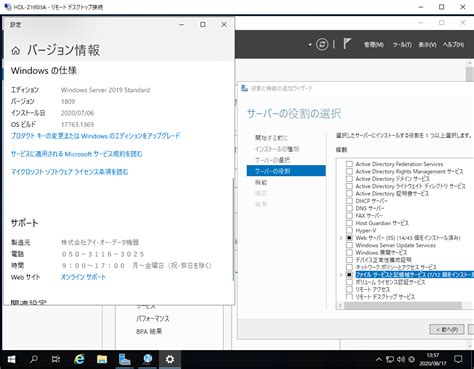Click the product key change link
Viewport: 474px width, 369px height.
point(96,136)
